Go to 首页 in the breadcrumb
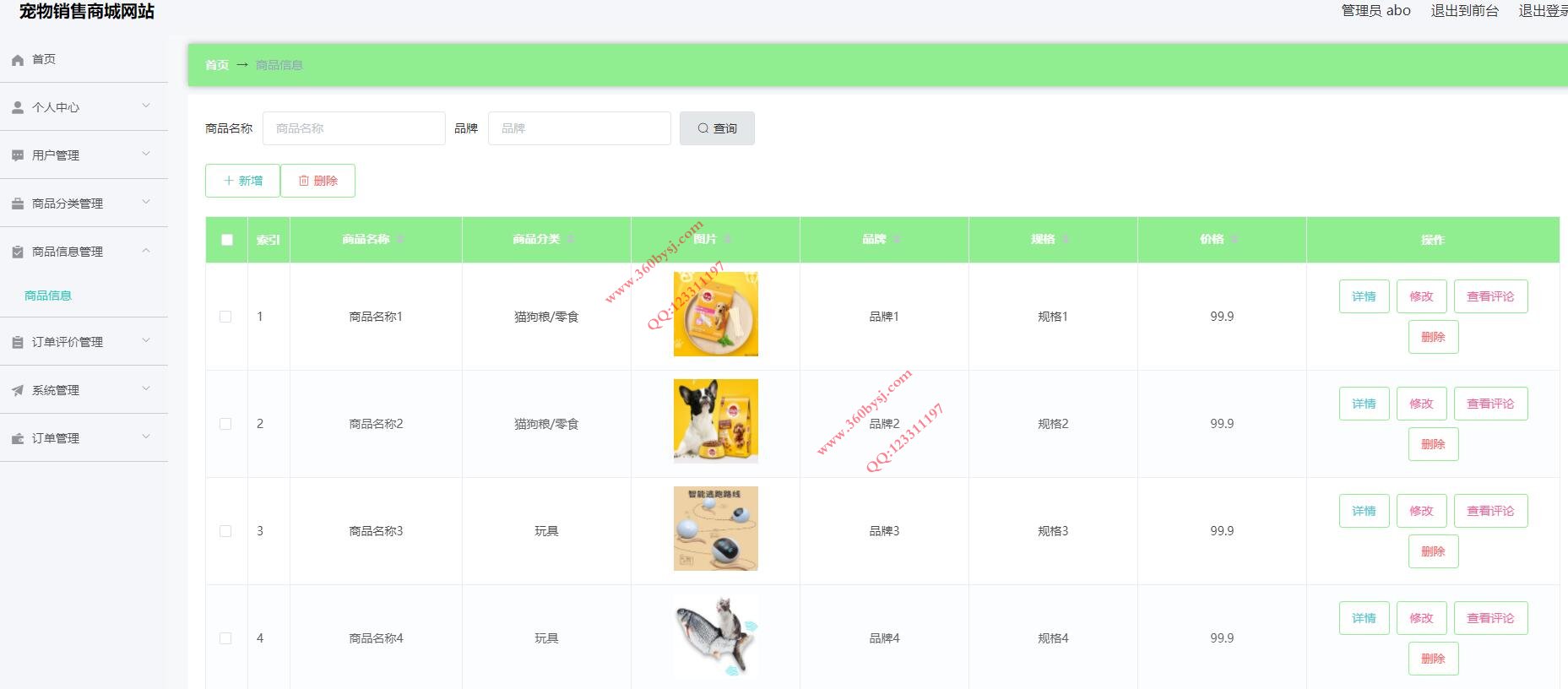Screen dimensions: 1568x689 click(217, 65)
